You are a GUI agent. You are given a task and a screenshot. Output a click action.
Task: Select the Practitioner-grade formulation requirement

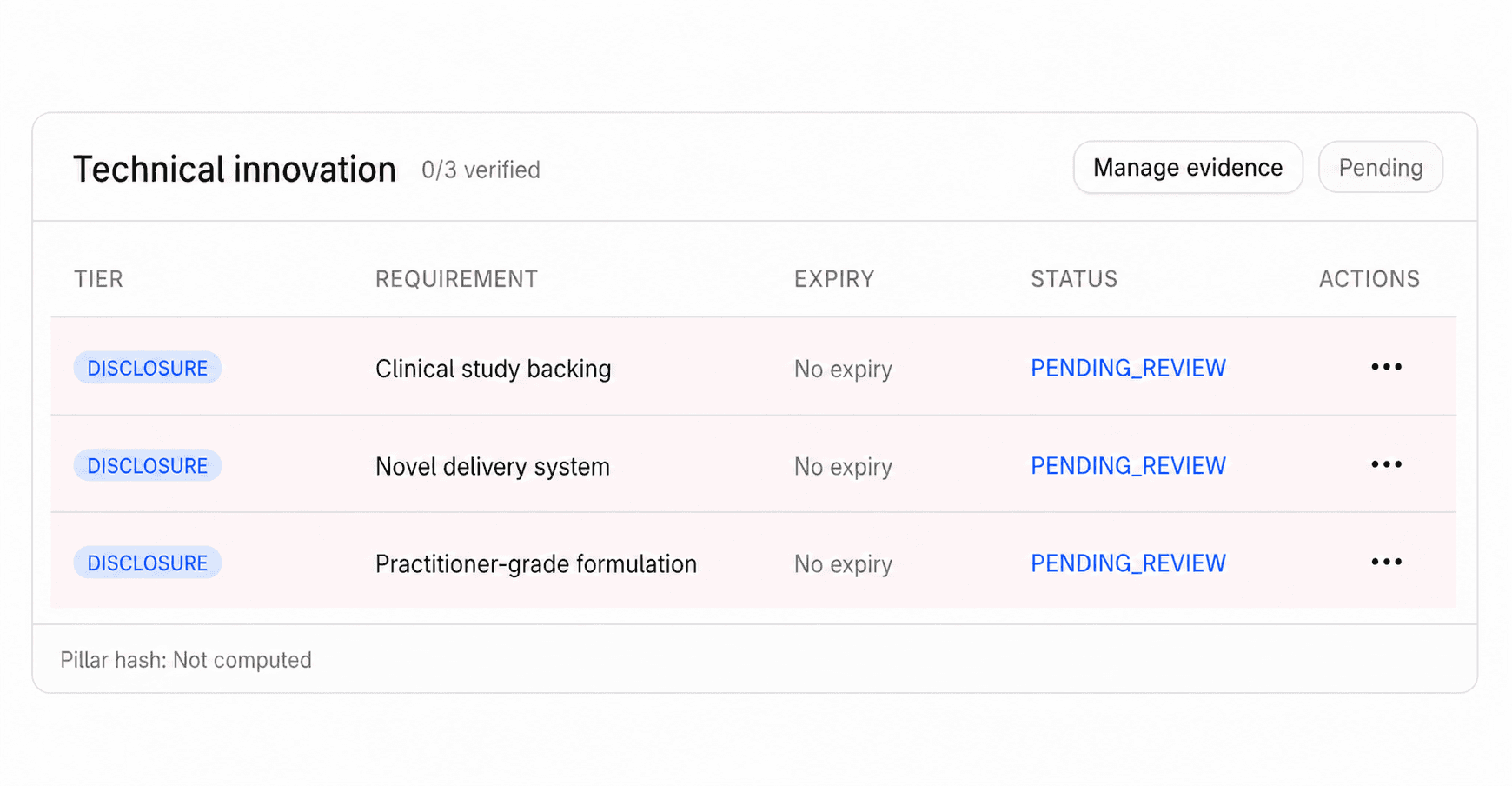click(535, 564)
